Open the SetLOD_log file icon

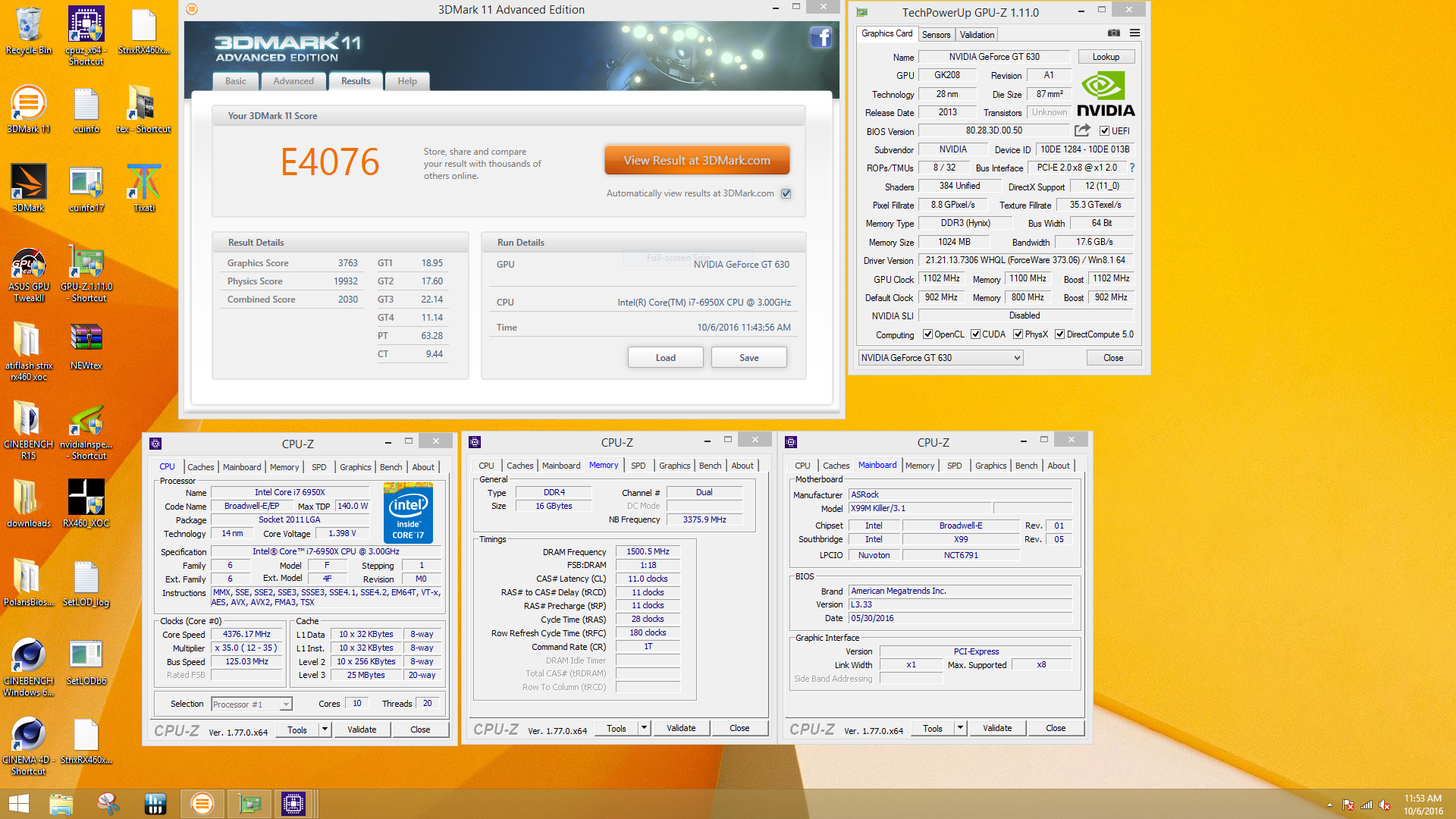[x=86, y=584]
